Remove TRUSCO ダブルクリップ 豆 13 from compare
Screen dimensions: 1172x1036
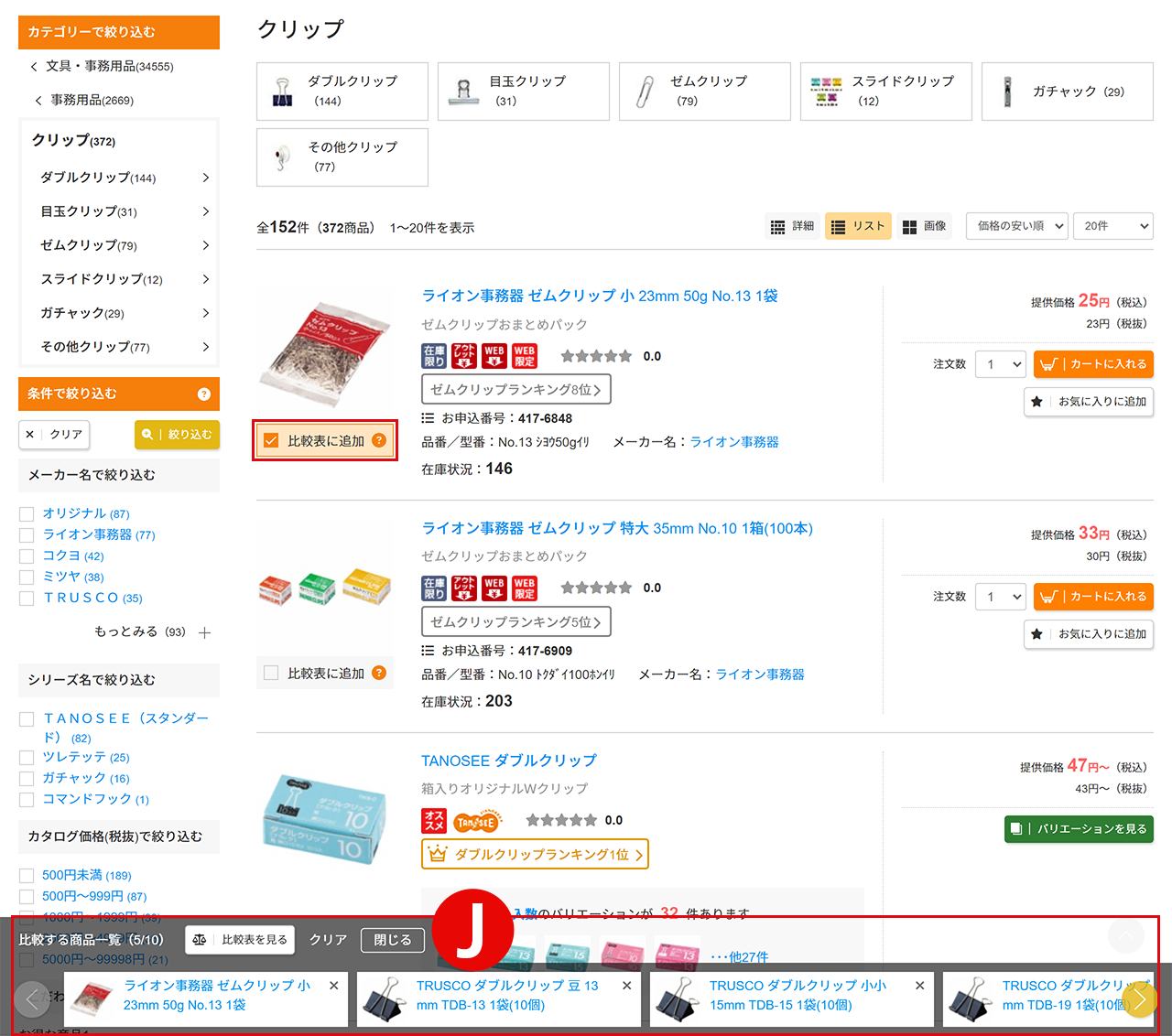[627, 986]
